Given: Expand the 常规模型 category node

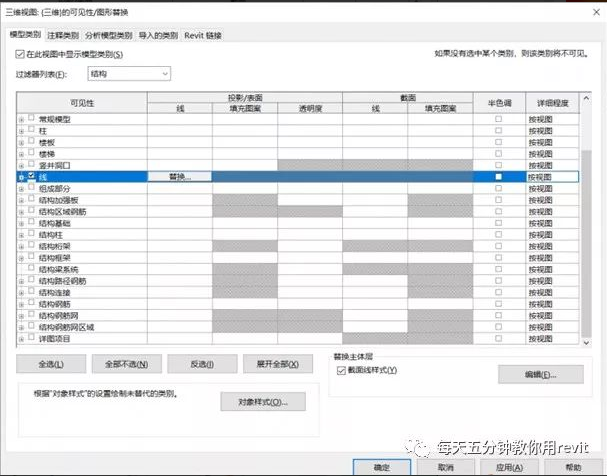Looking at the screenshot, I should (x=21, y=120).
